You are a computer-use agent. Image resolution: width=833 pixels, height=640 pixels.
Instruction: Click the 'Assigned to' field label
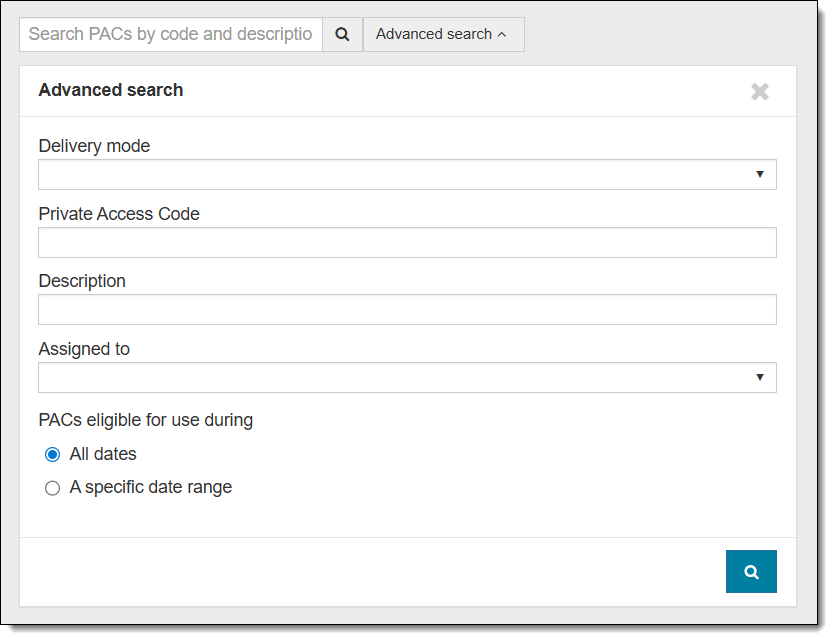(x=84, y=350)
